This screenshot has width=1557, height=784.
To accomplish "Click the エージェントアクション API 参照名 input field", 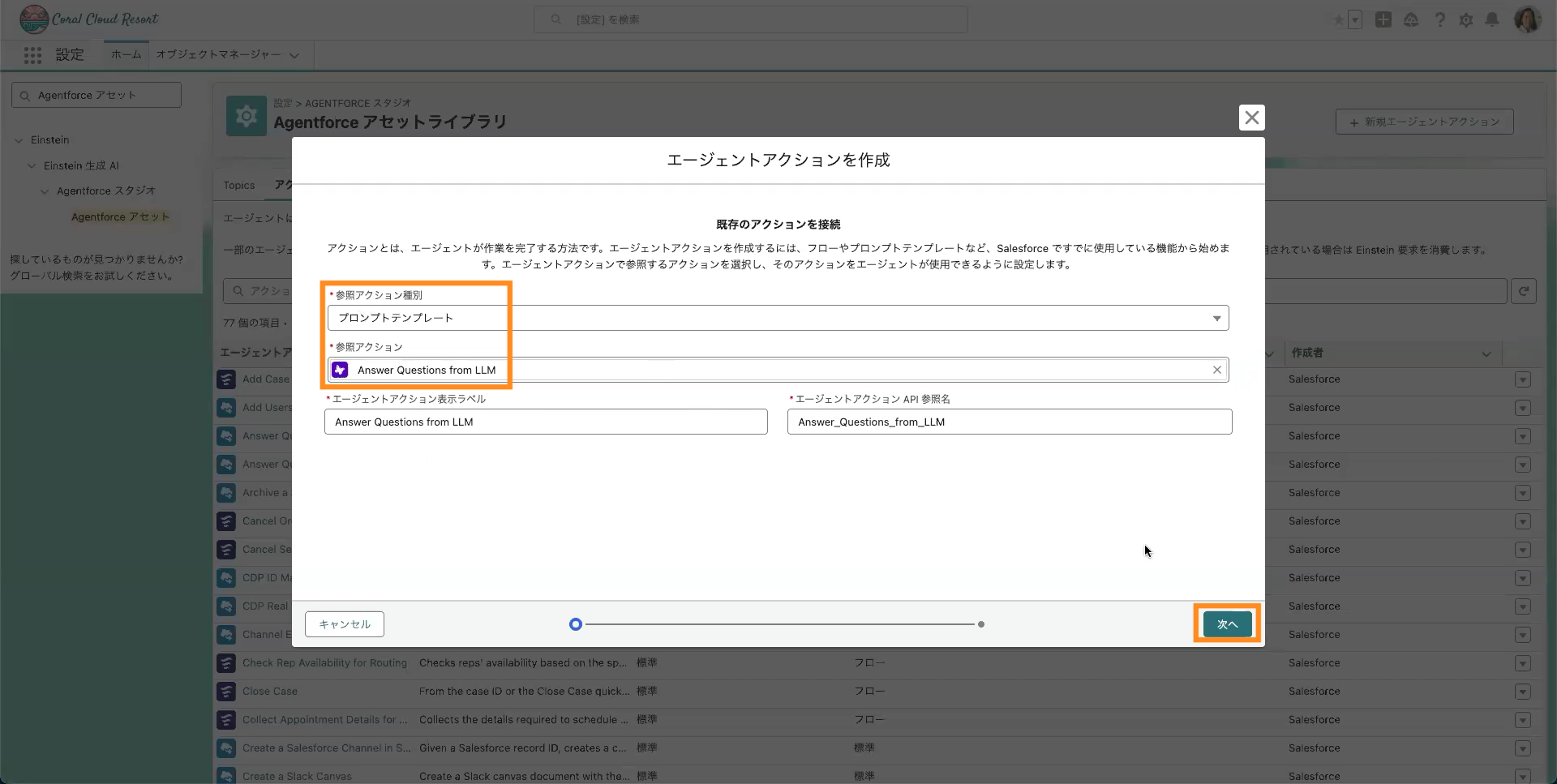I will coord(1010,422).
